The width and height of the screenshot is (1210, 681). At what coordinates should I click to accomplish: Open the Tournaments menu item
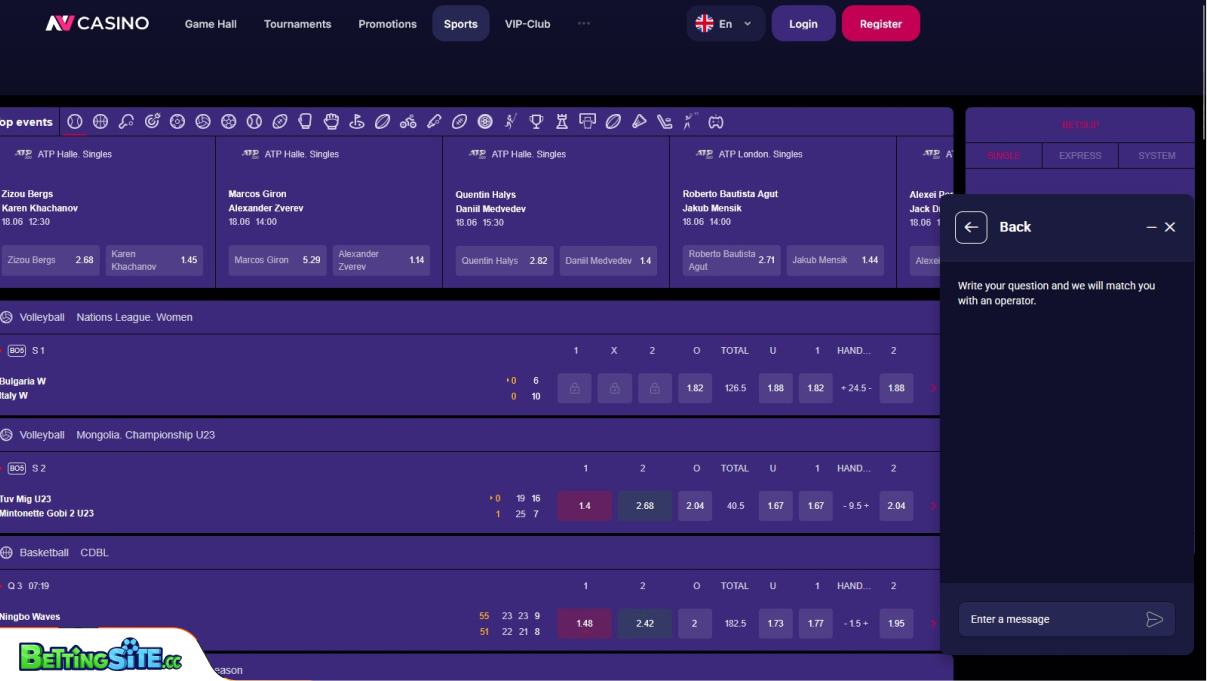click(x=297, y=24)
